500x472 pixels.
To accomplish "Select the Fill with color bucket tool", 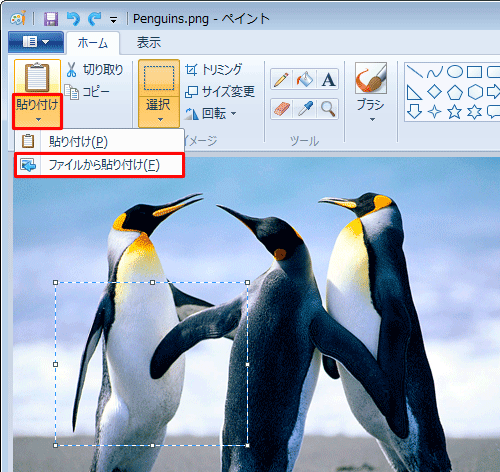I will coord(305,80).
